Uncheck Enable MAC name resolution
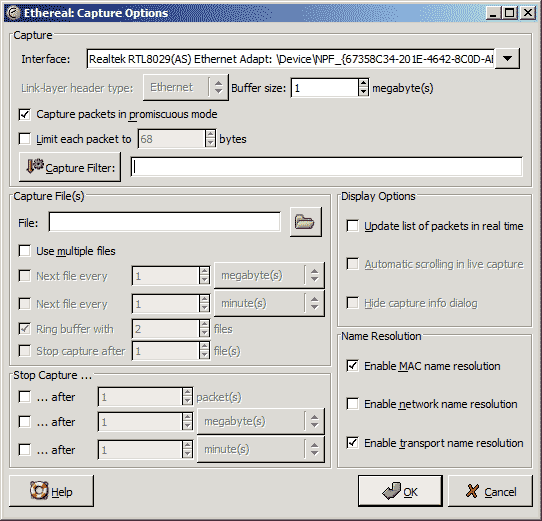This screenshot has width=542, height=521. pyautogui.click(x=353, y=365)
